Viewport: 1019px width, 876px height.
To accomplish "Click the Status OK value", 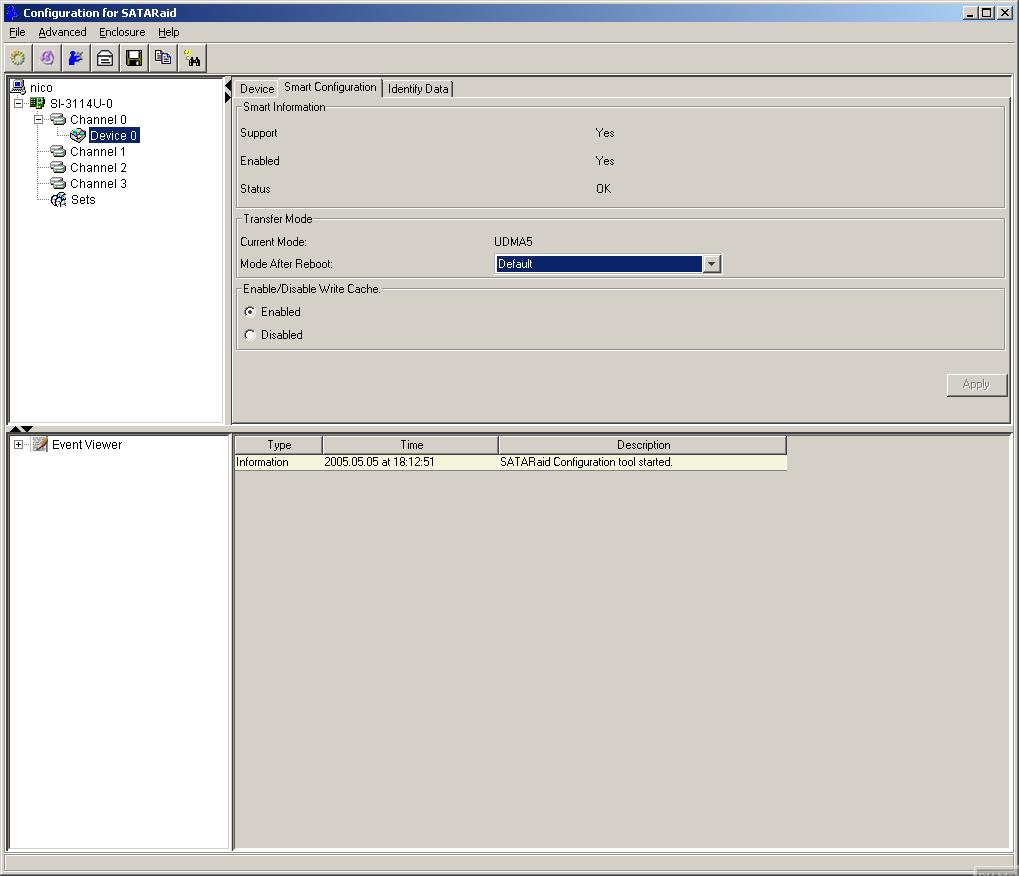I will (x=603, y=188).
